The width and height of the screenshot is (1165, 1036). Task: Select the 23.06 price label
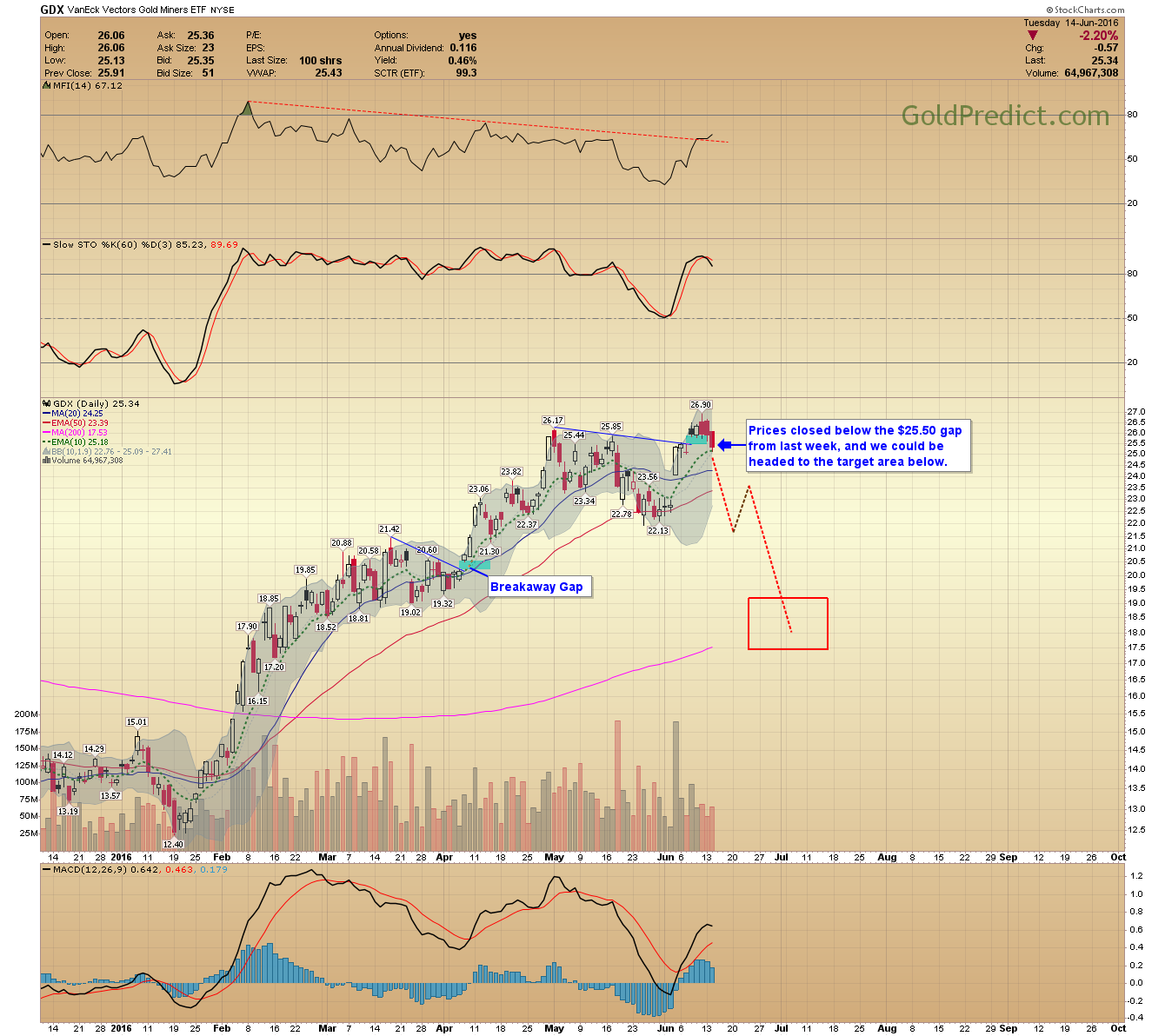point(479,489)
